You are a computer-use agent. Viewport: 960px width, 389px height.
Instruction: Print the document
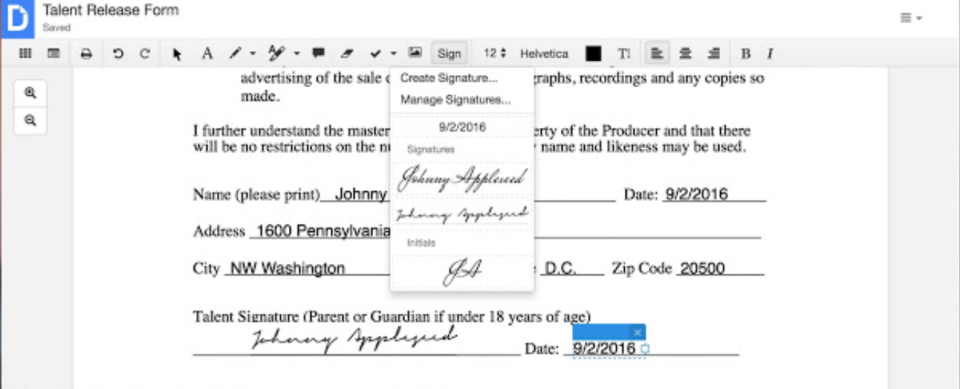(x=86, y=53)
